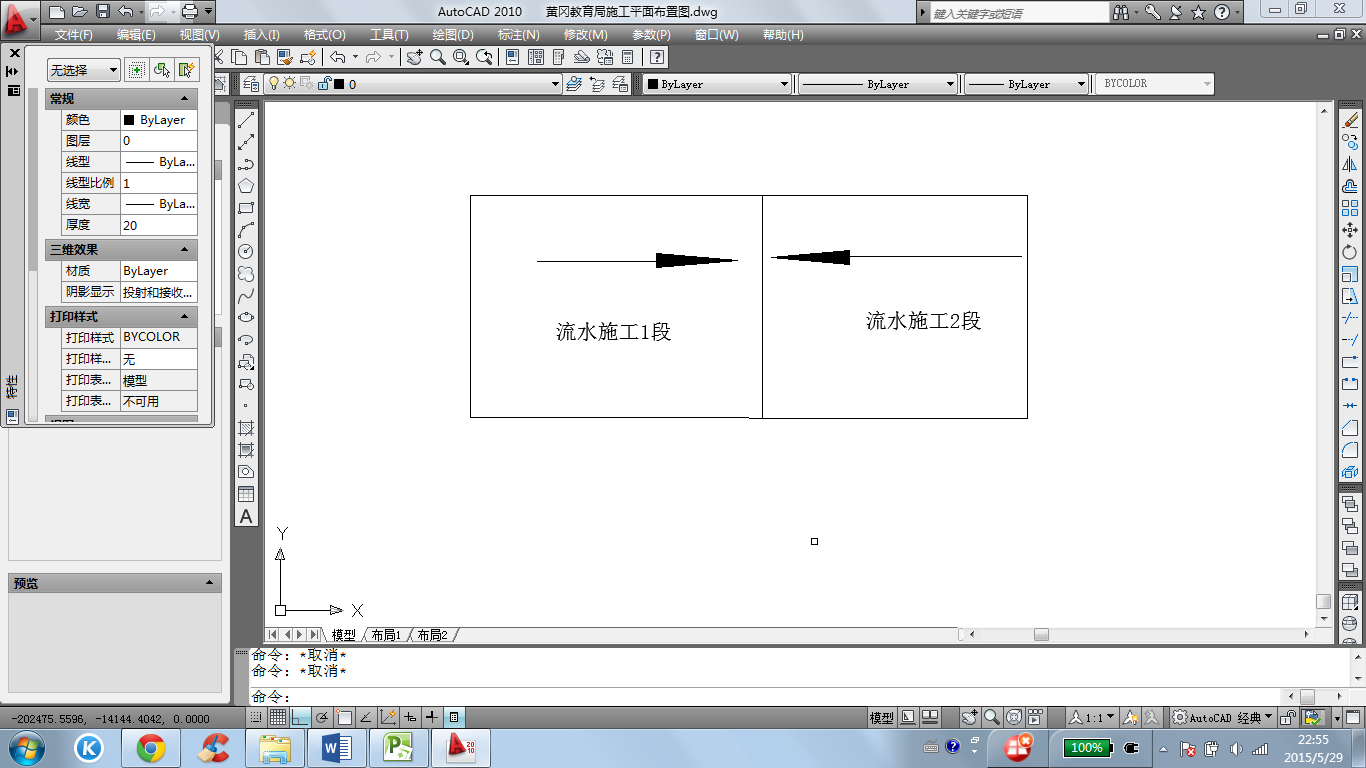Click the Mirror tool icon

point(1351,164)
